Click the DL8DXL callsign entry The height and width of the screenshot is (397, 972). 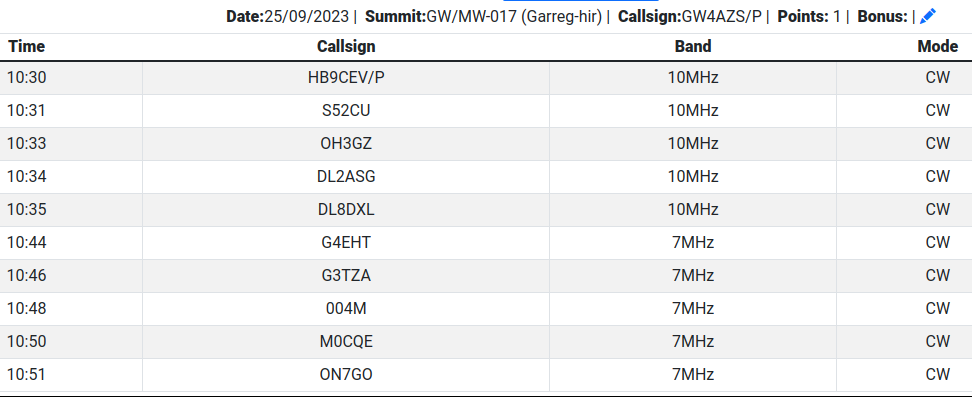[x=346, y=210]
